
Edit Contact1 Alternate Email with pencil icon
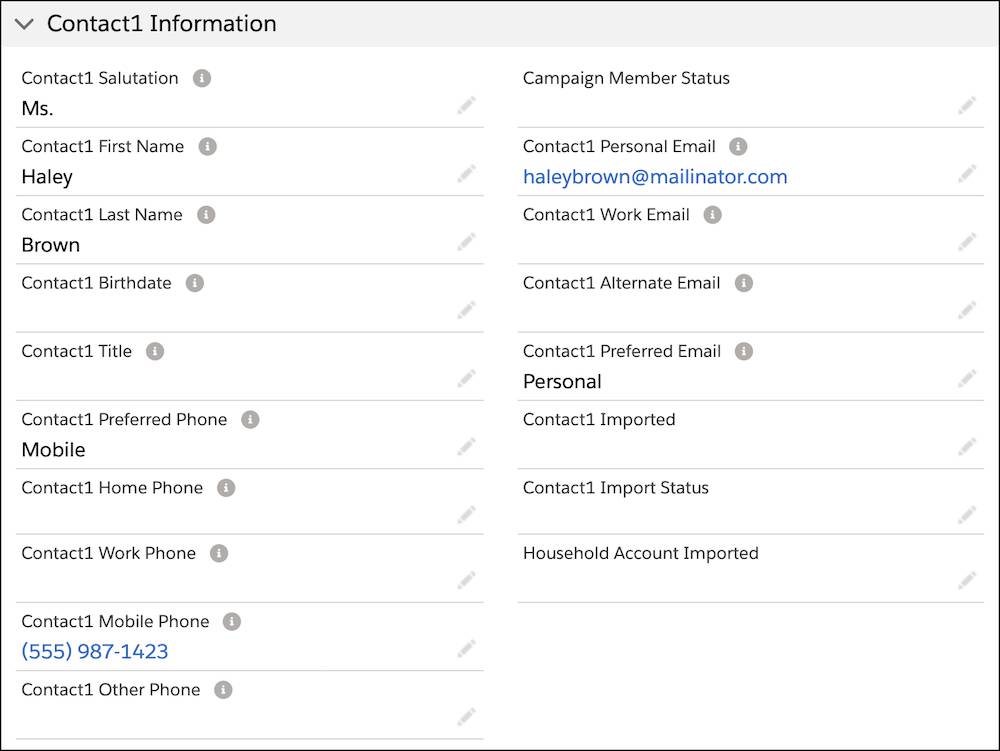[x=967, y=310]
